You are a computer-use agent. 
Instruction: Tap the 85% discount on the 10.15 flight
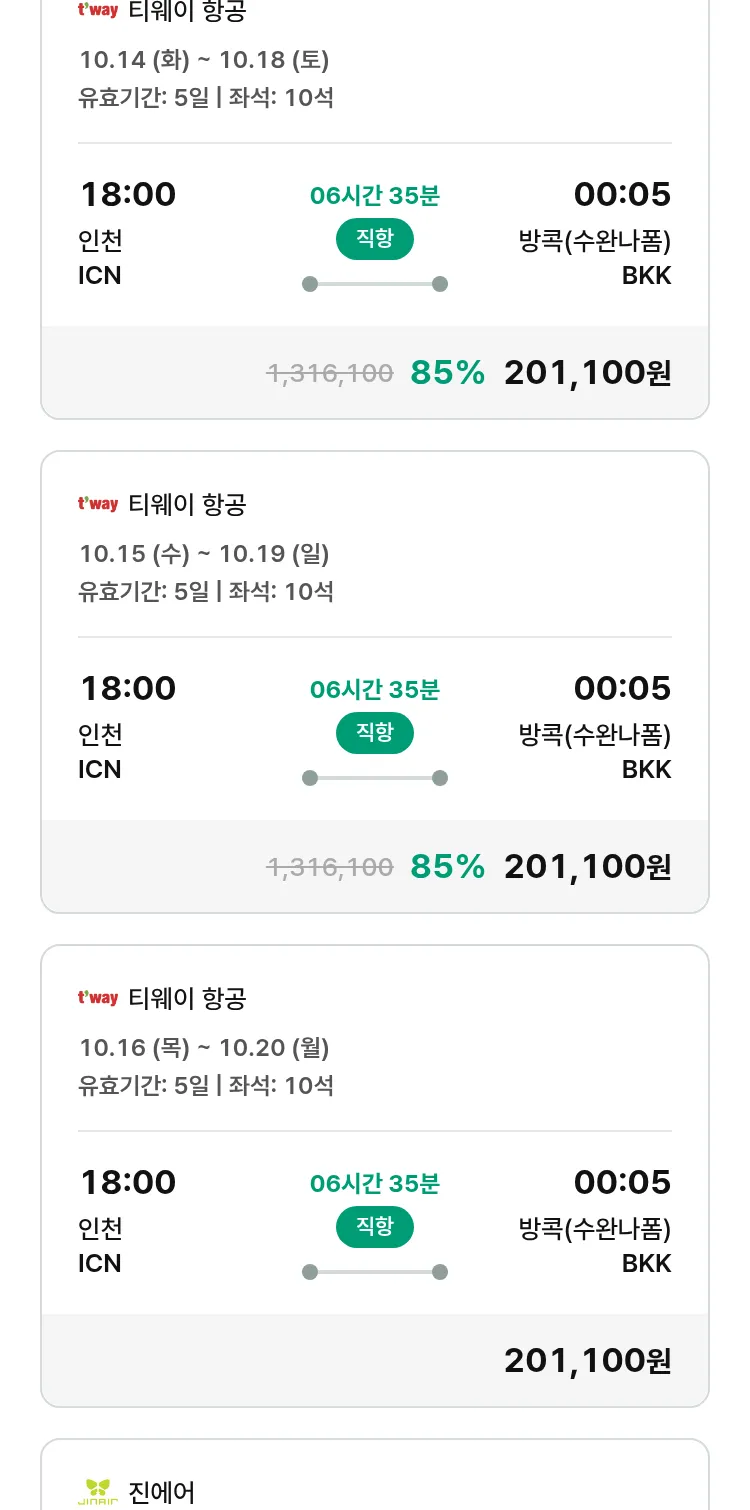pyautogui.click(x=447, y=867)
